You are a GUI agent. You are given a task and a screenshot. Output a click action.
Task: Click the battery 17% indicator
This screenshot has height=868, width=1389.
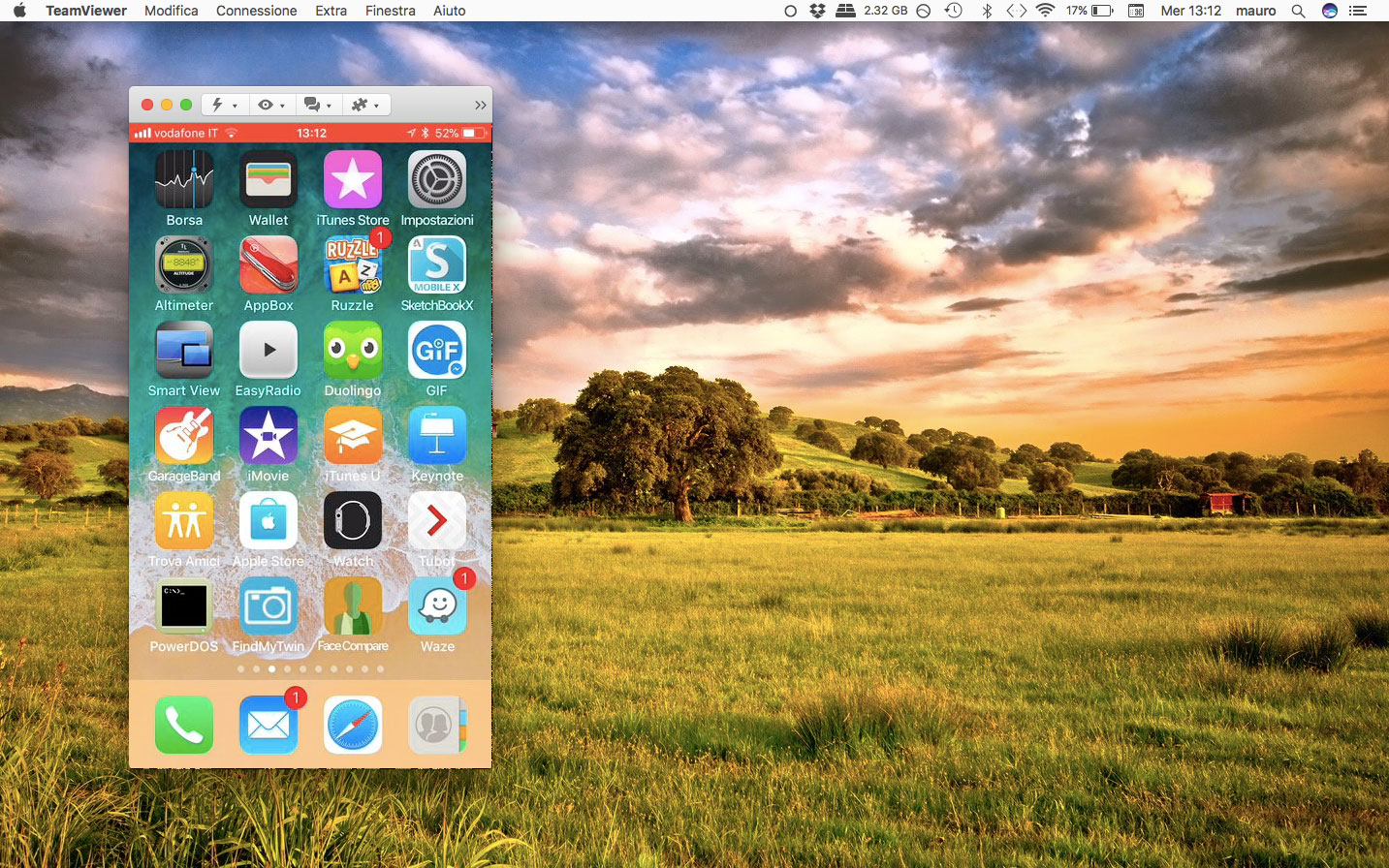(x=1089, y=11)
